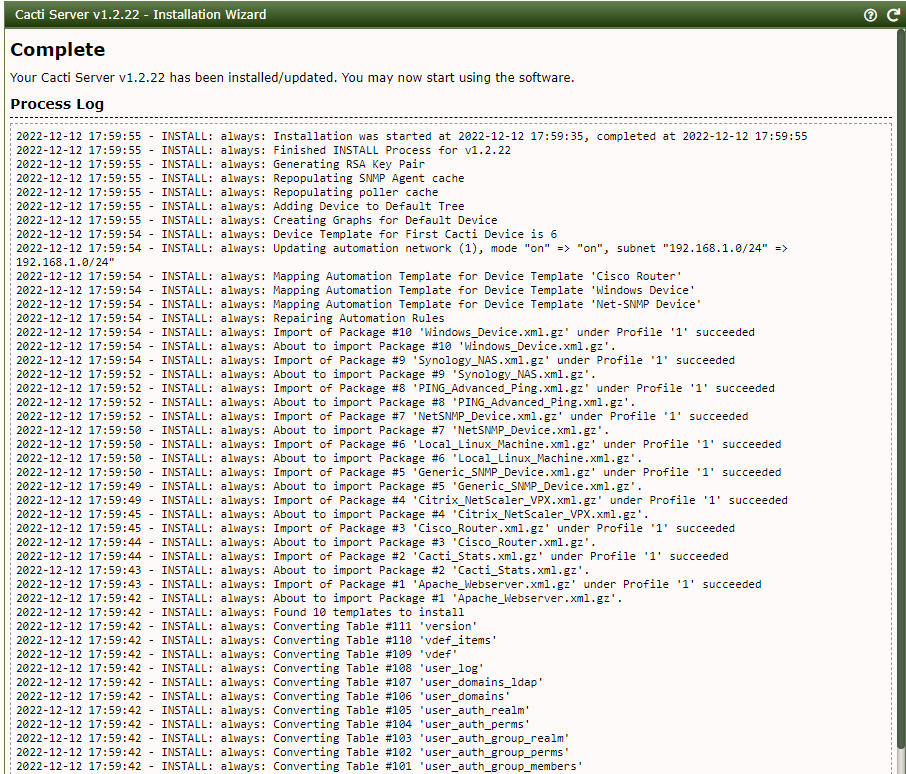Click the 'Your Cacti Server v1.2.22 has been installed/updated' message

click(292, 77)
